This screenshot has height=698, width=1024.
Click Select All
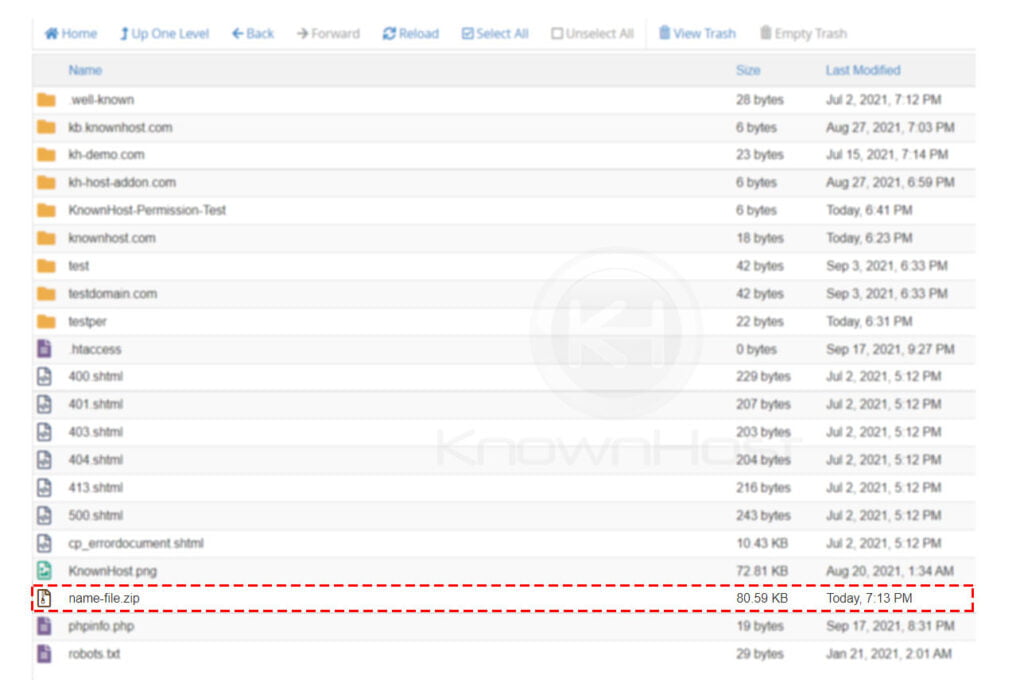click(495, 33)
